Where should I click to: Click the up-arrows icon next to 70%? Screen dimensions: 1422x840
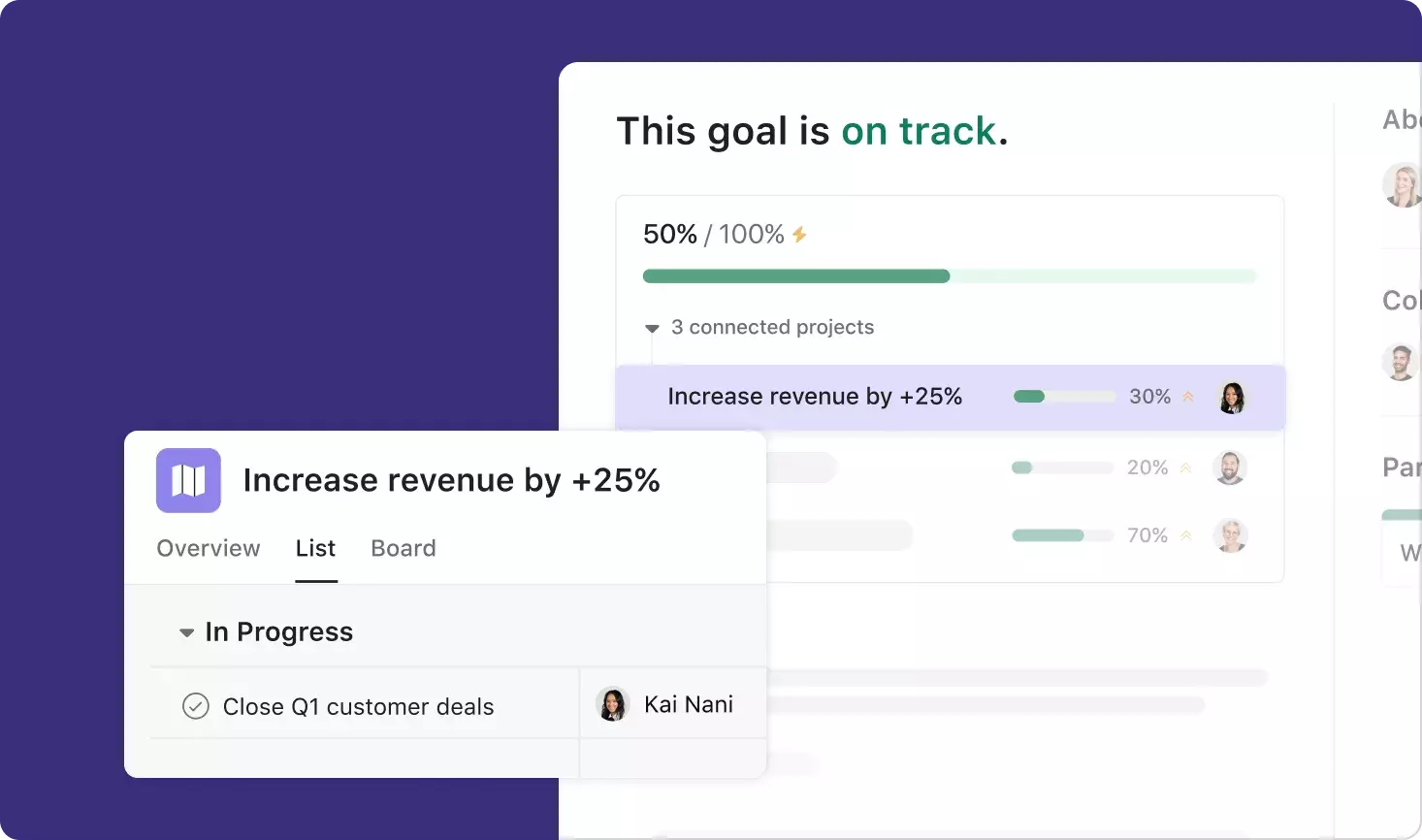[x=1185, y=535]
